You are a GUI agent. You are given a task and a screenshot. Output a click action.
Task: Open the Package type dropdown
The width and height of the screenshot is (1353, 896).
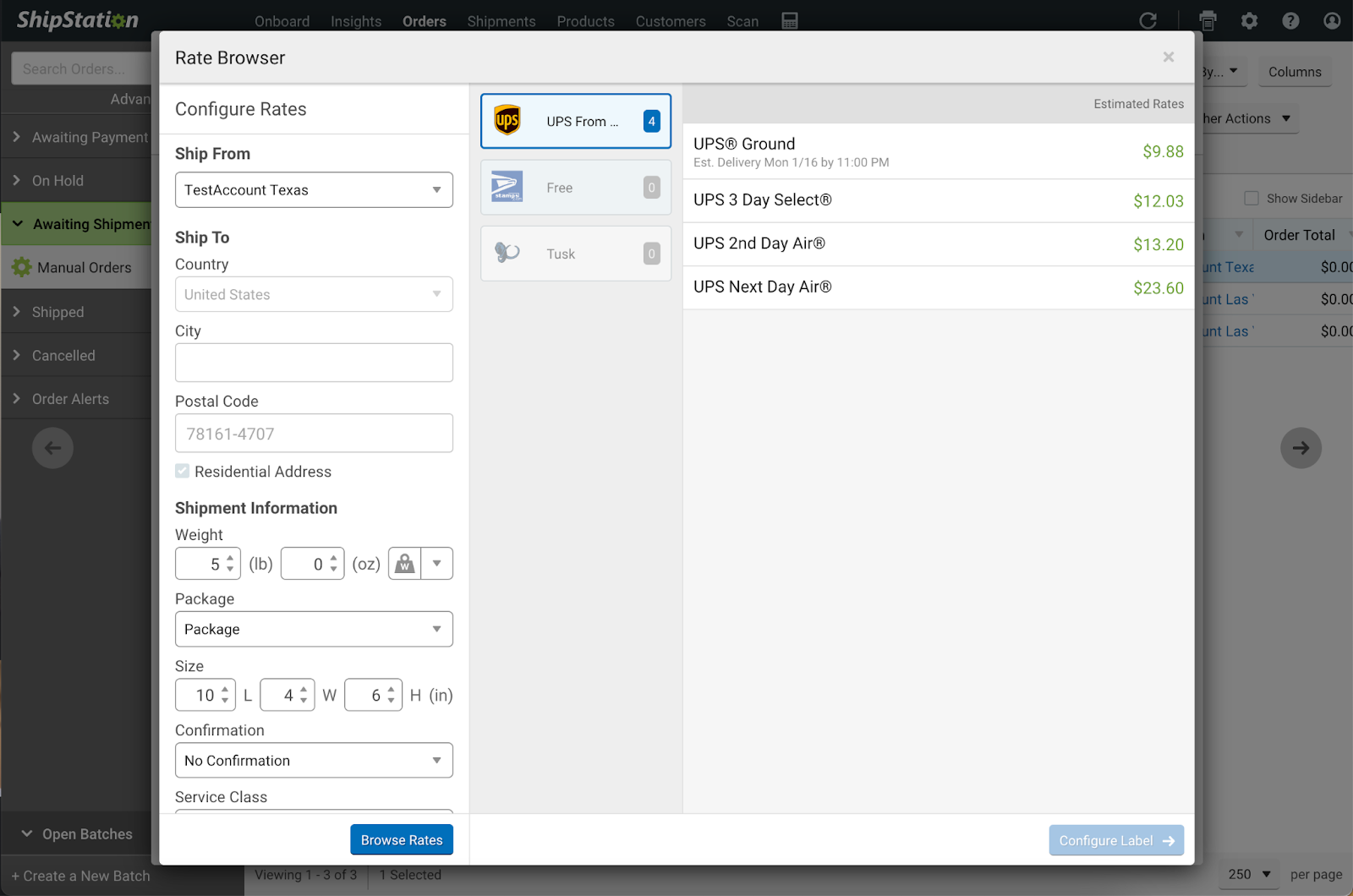(314, 629)
